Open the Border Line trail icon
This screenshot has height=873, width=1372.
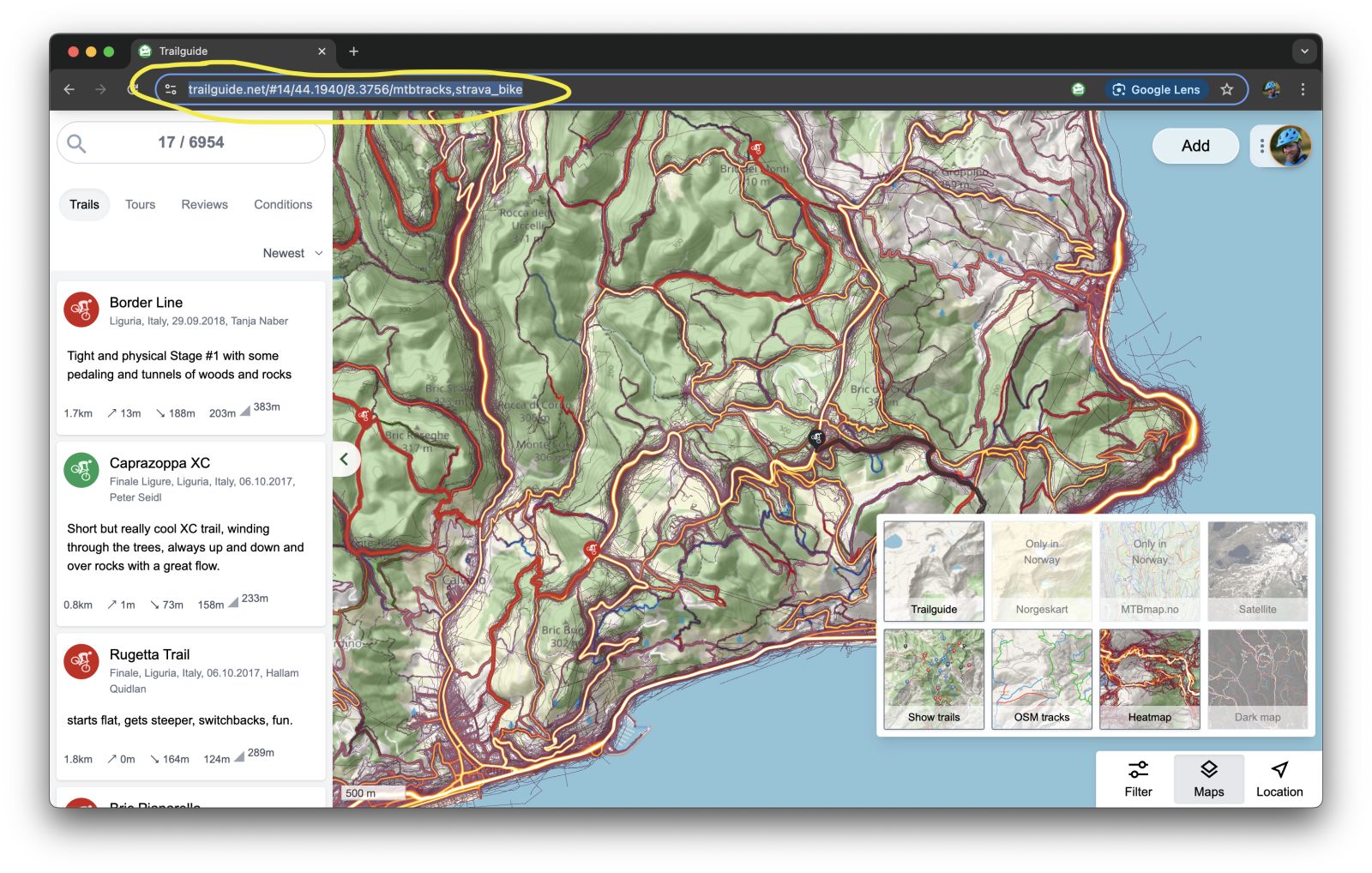(81, 310)
